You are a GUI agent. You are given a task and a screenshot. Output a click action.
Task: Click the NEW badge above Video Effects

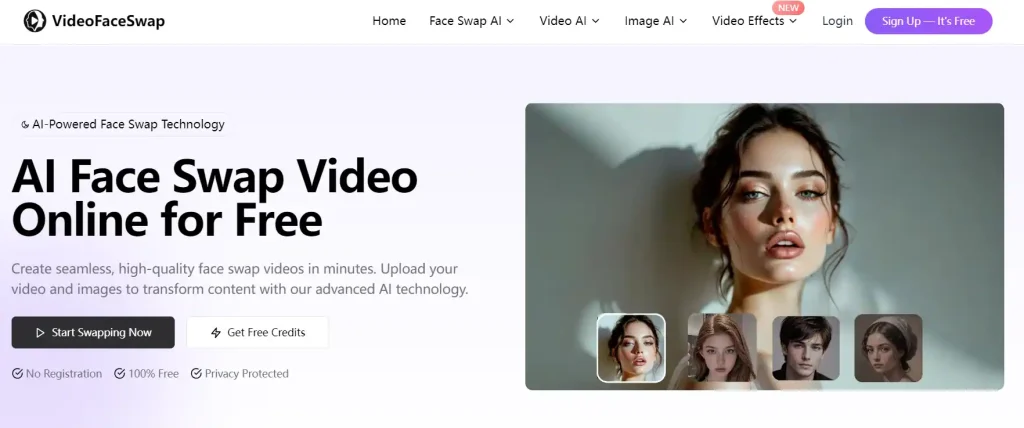(x=788, y=7)
